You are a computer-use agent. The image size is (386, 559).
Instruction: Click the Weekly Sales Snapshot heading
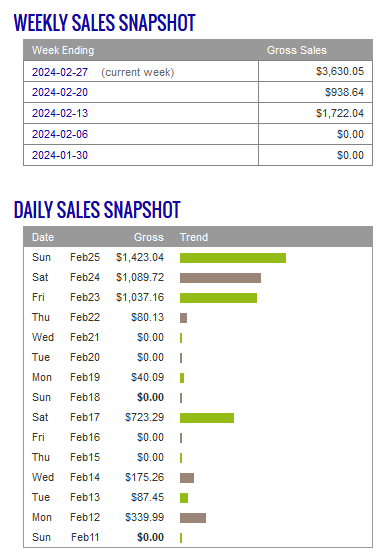click(105, 22)
